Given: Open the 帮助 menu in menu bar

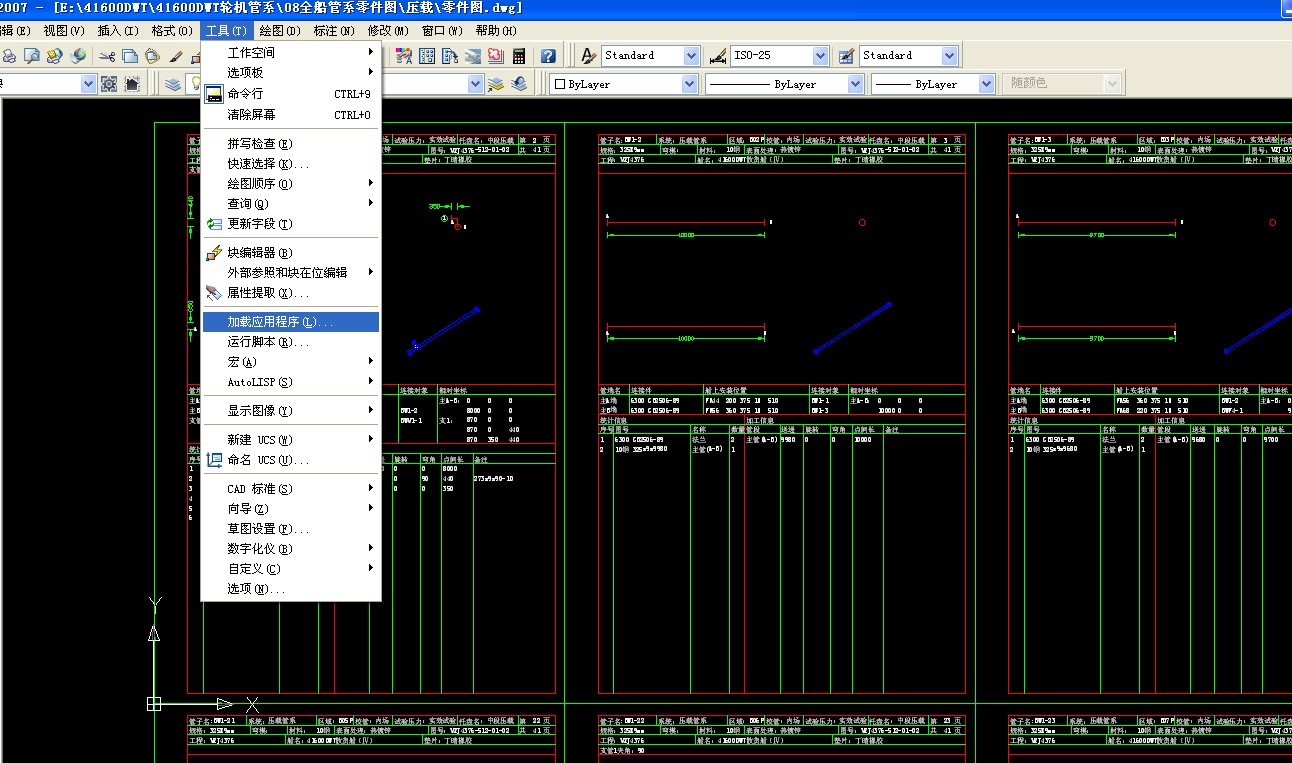Looking at the screenshot, I should click(x=496, y=30).
